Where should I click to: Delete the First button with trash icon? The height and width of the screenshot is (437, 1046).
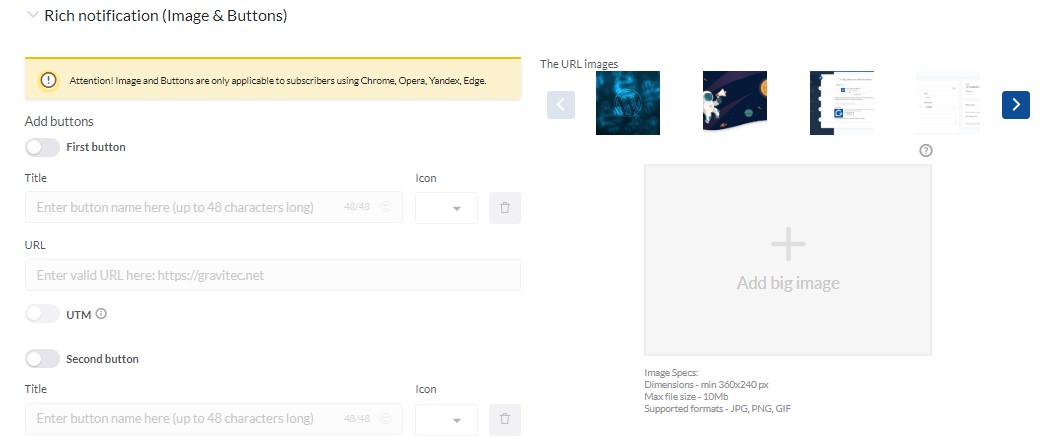[505, 207]
